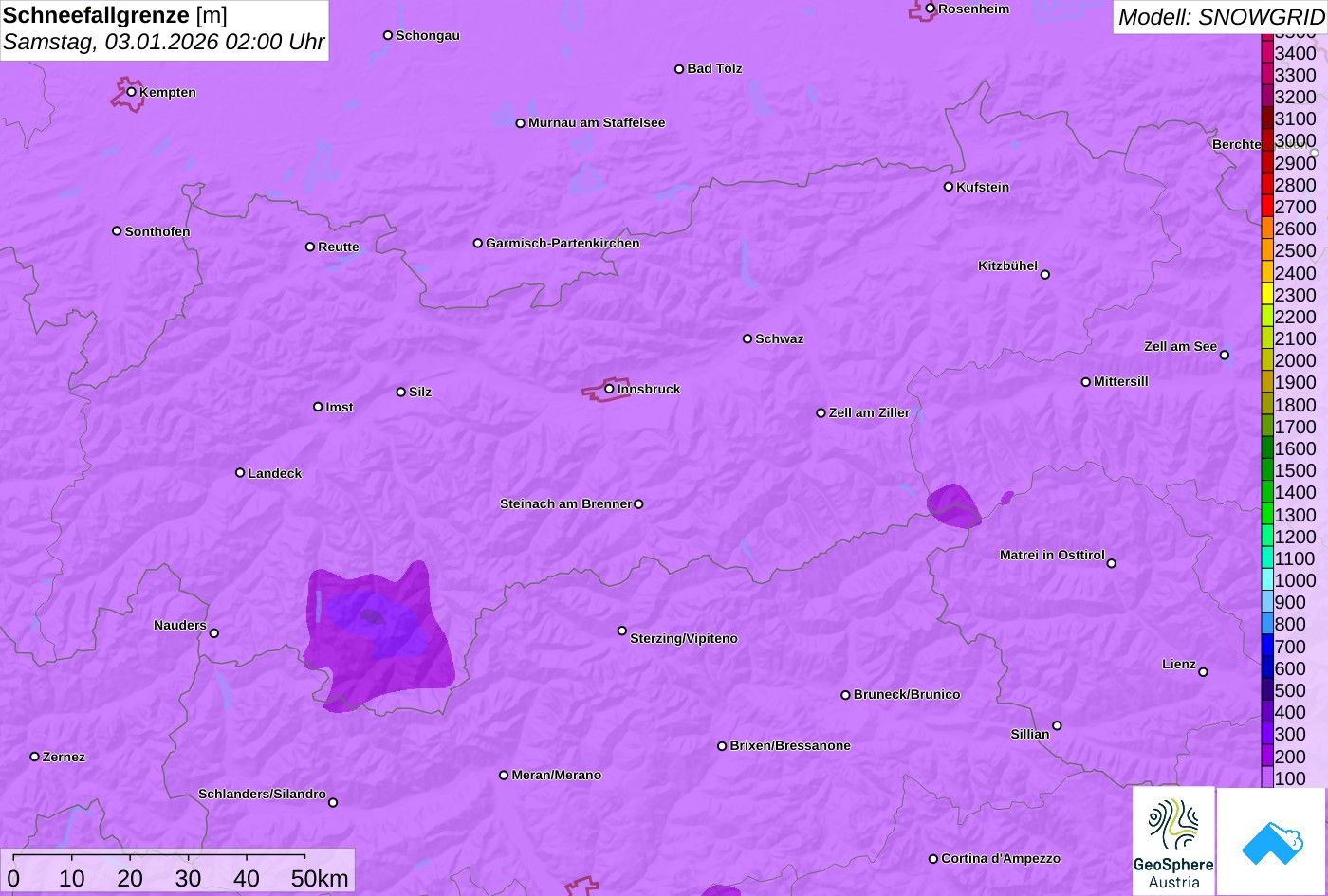Click the 500 legend value

pyautogui.click(x=1290, y=690)
